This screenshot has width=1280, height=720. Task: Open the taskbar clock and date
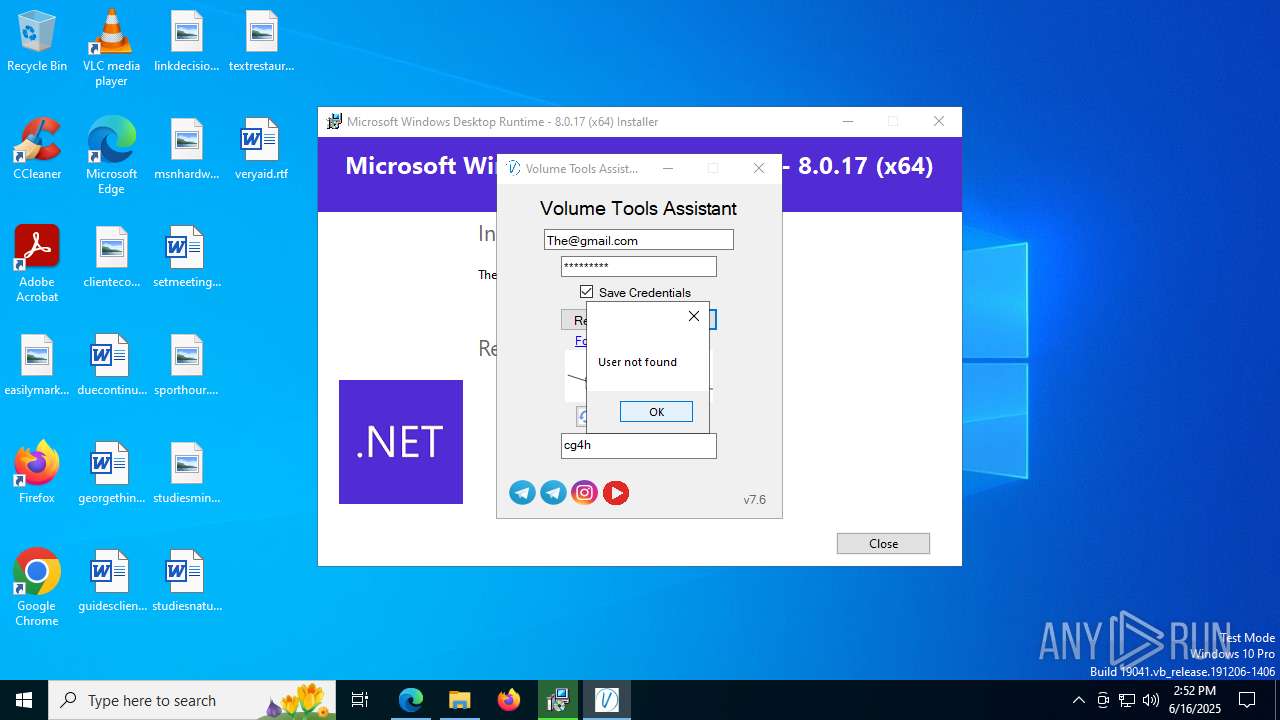click(x=1195, y=700)
